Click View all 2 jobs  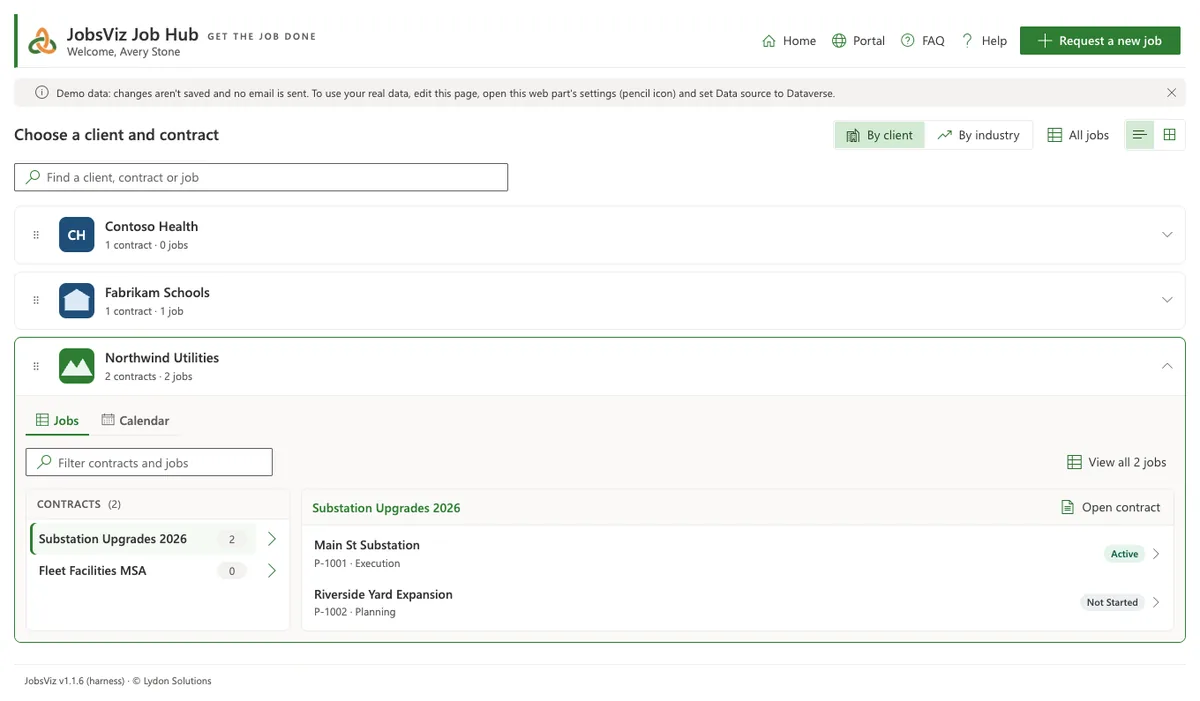[x=1116, y=462]
